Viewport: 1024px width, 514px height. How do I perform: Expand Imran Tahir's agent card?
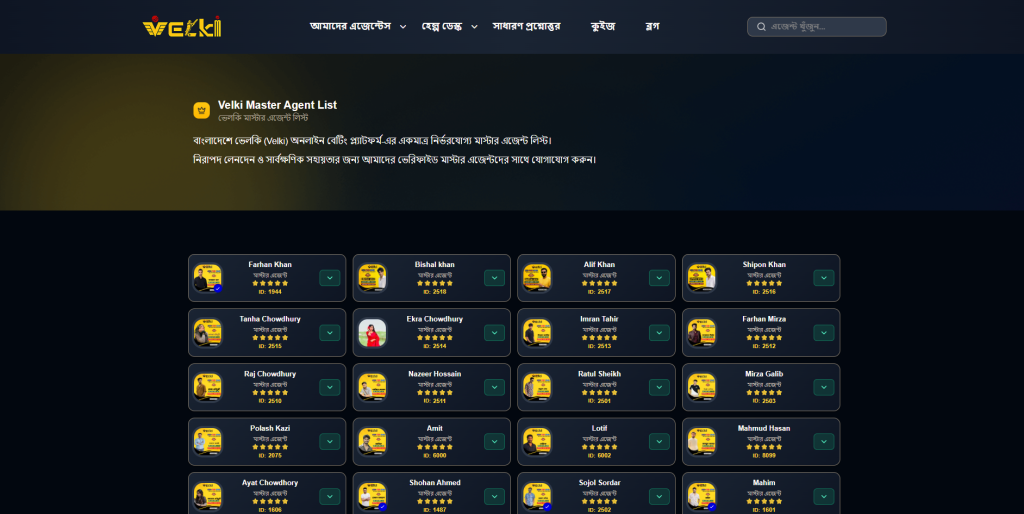click(x=659, y=333)
